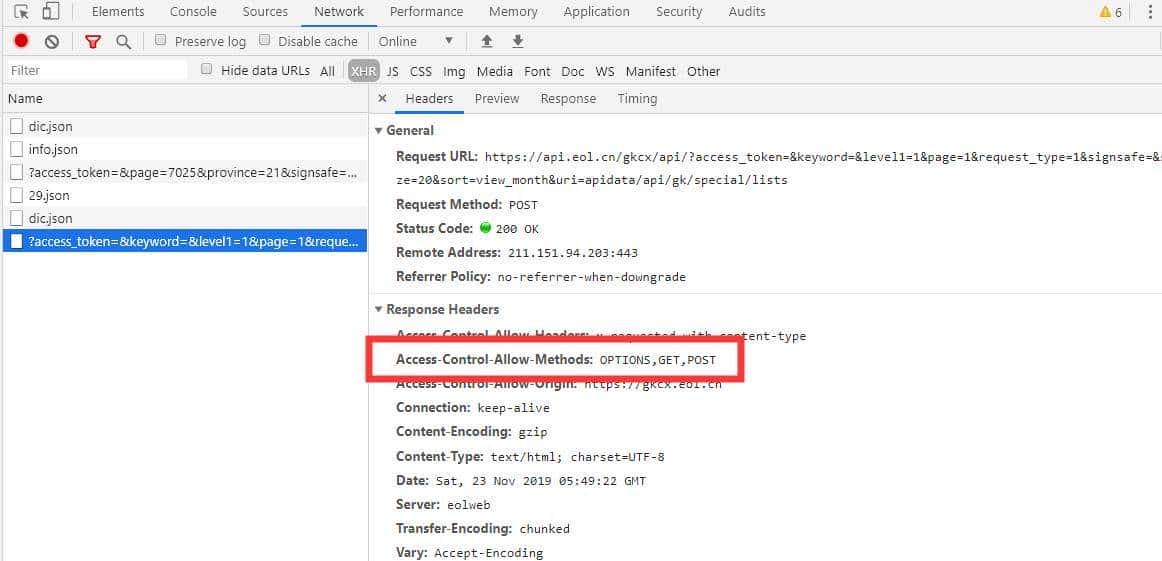Filter requests by WS
1162x561 pixels.
coord(605,71)
